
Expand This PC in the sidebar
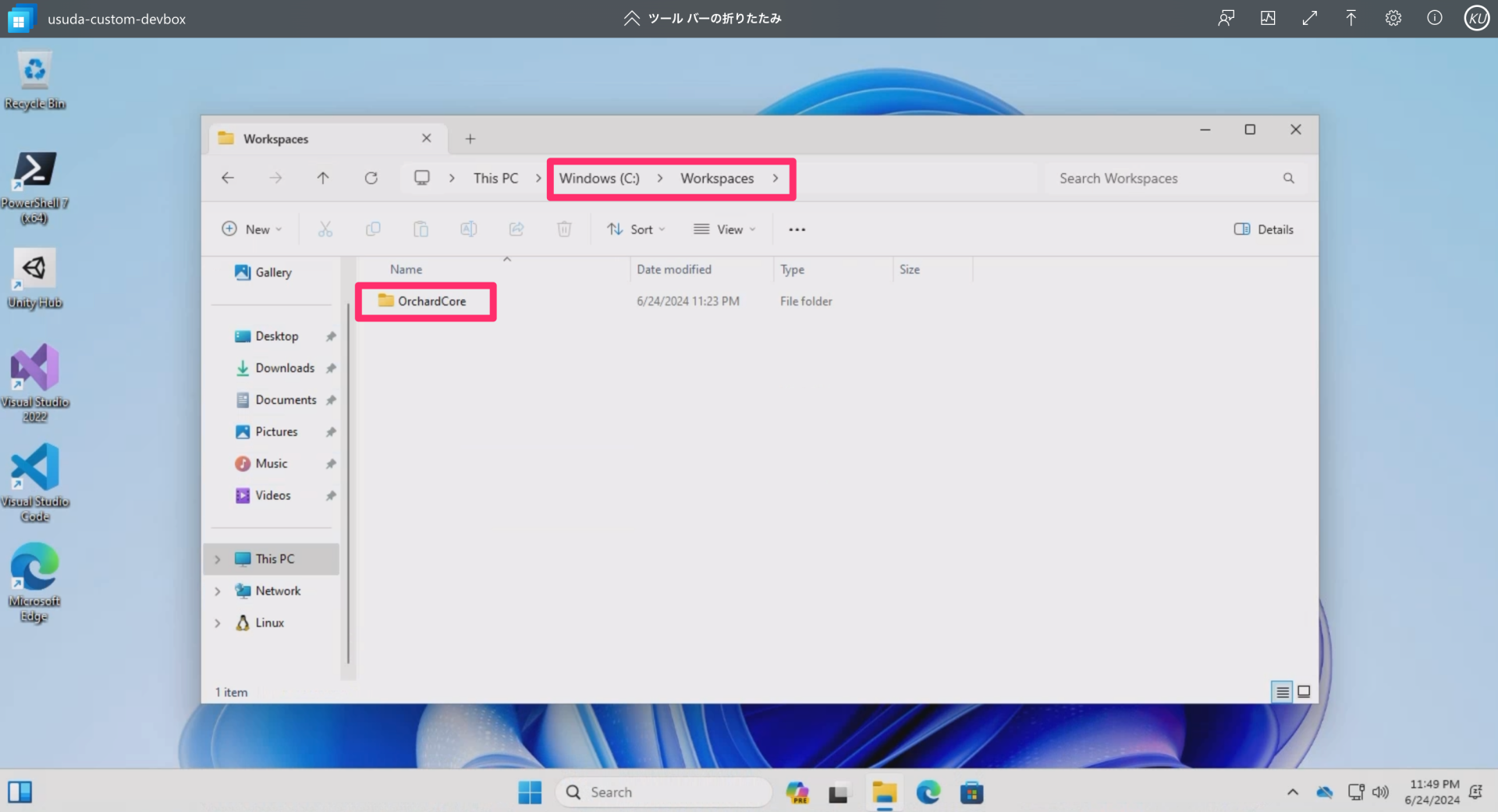pos(217,558)
